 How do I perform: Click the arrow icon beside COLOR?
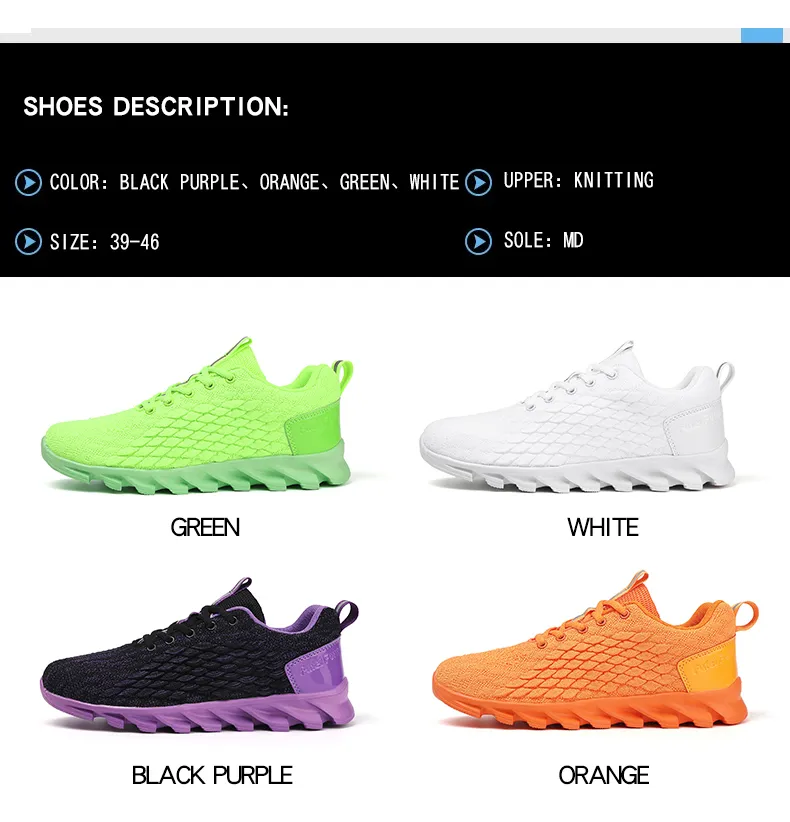pos(28,183)
